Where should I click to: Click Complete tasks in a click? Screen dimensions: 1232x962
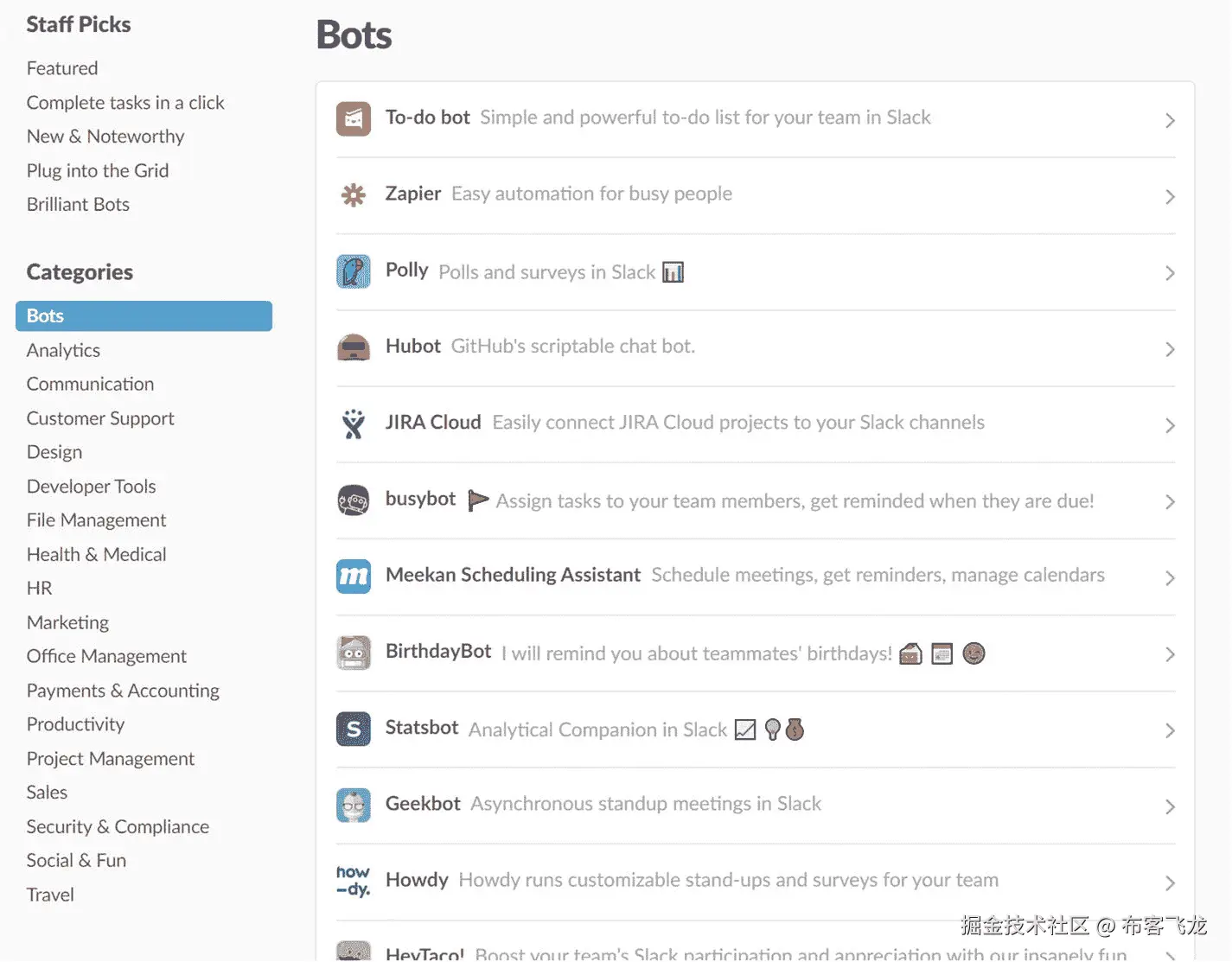(x=125, y=103)
